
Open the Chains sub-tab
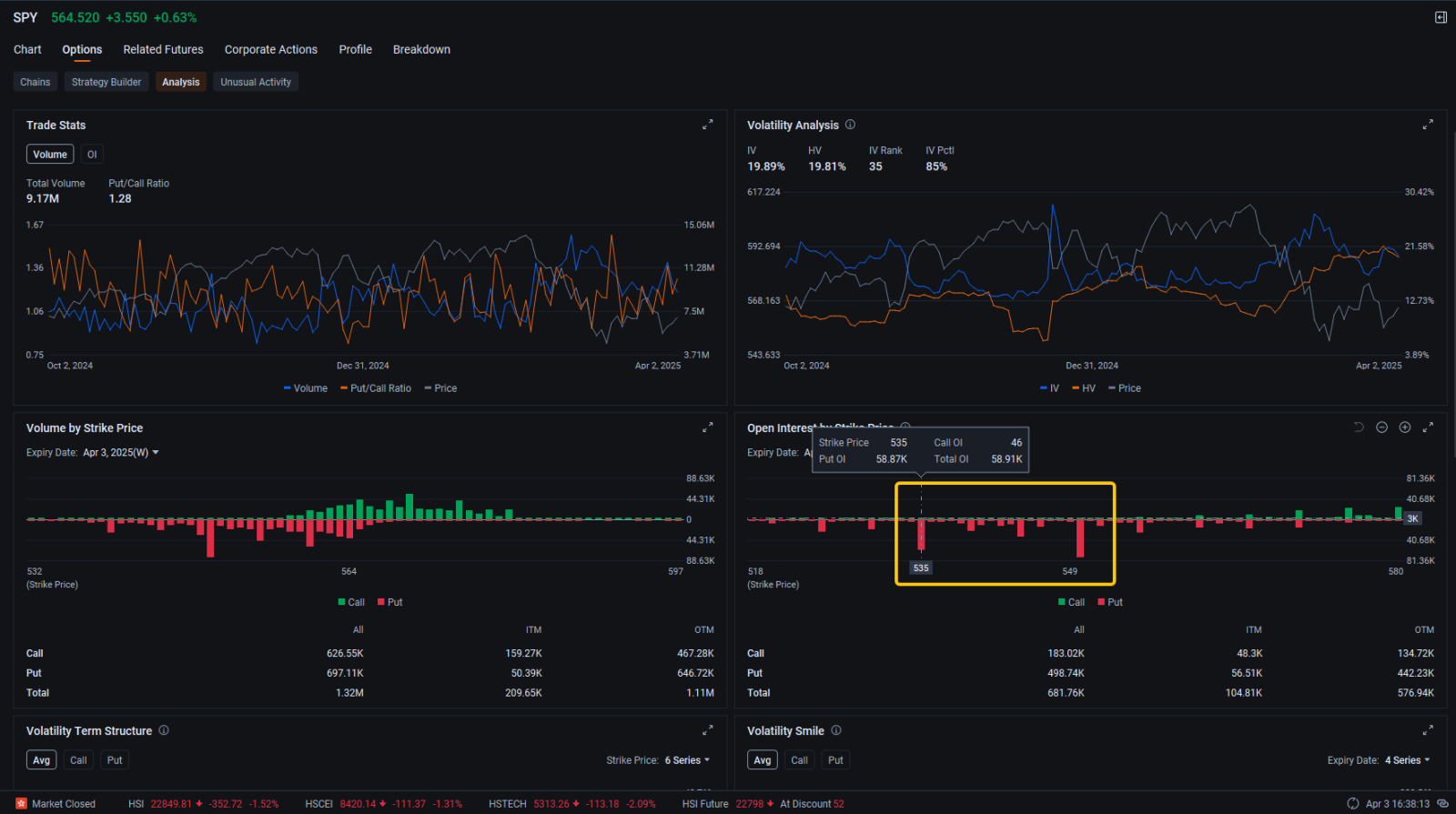(35, 82)
